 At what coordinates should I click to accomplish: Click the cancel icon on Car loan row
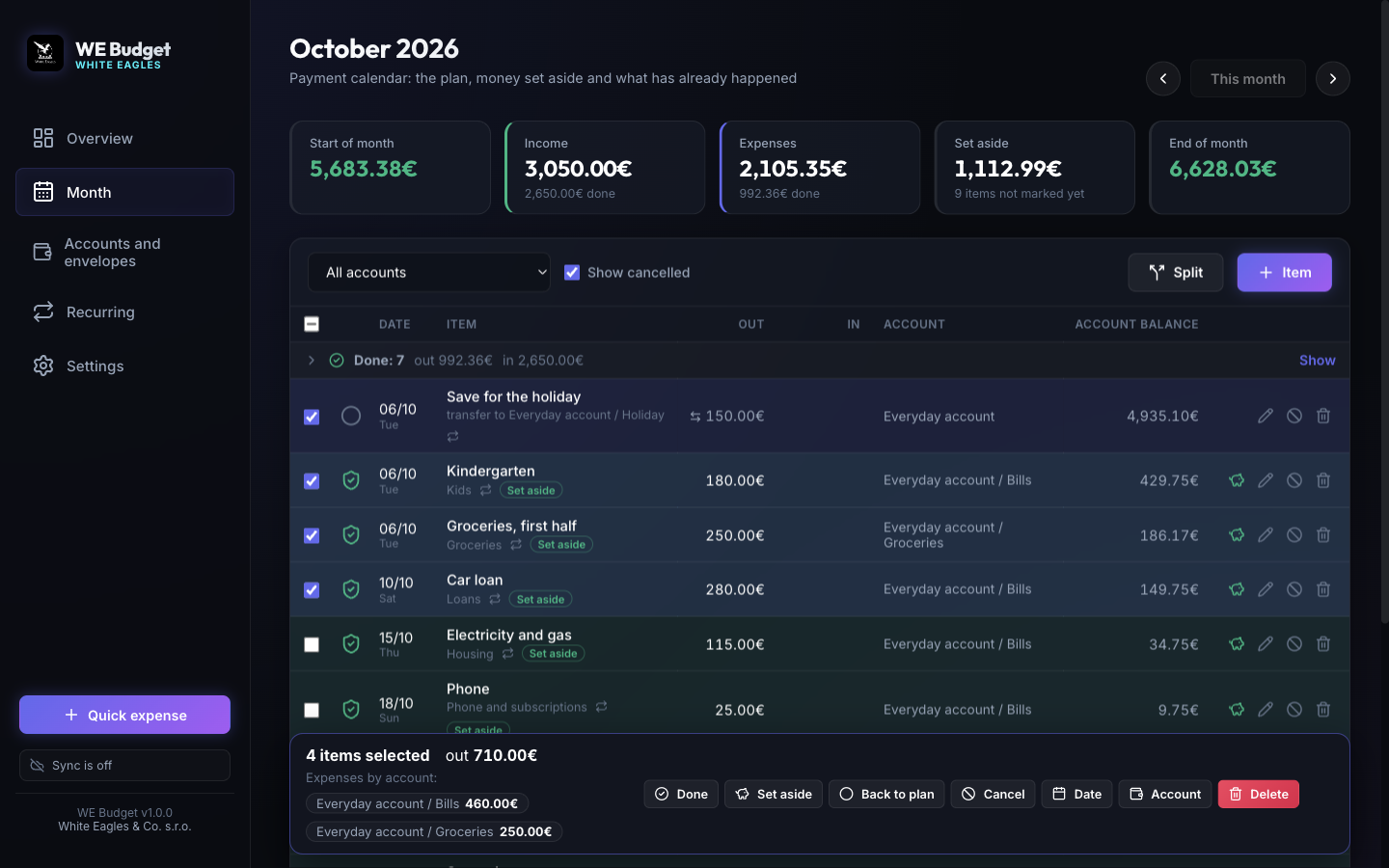click(x=1294, y=589)
